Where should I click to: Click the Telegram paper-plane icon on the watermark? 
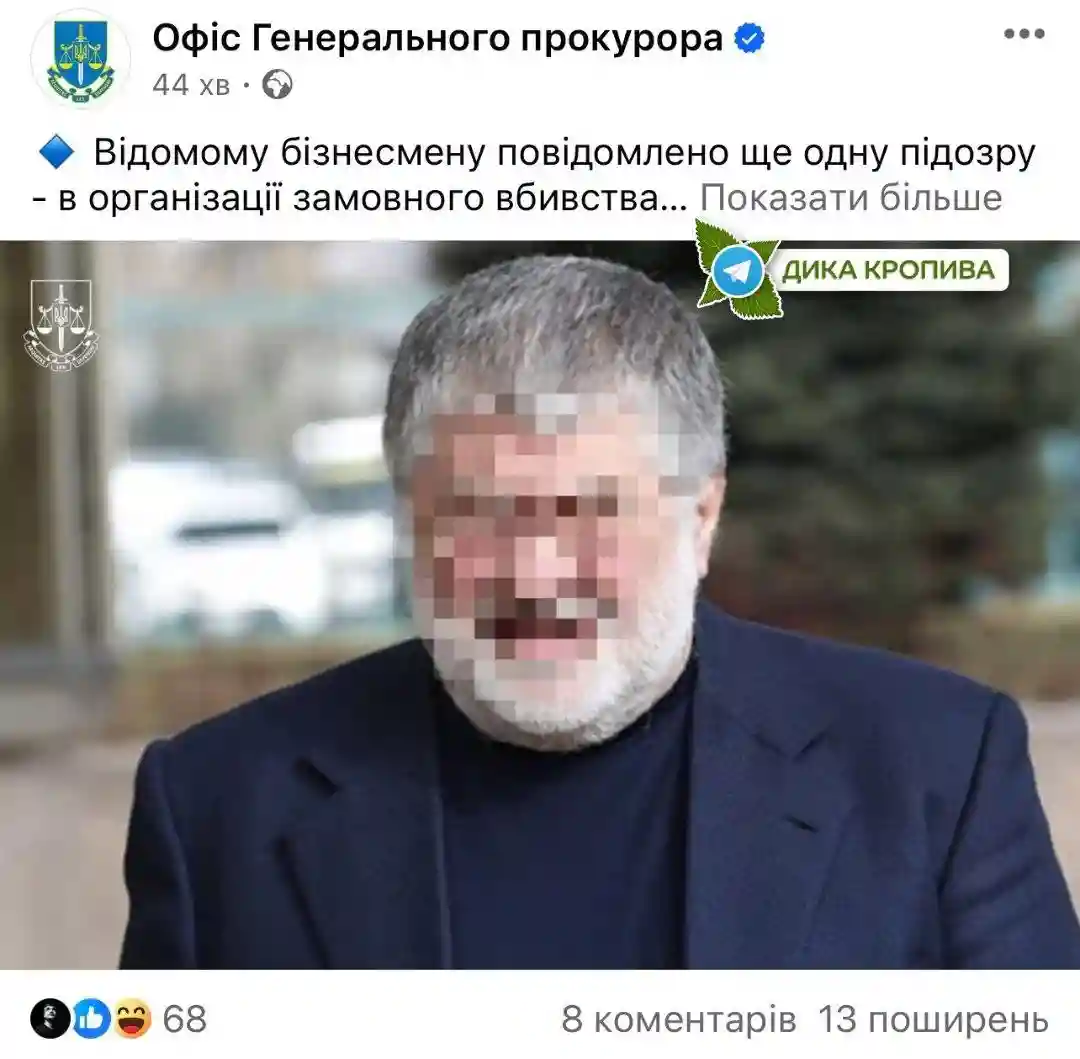click(736, 272)
